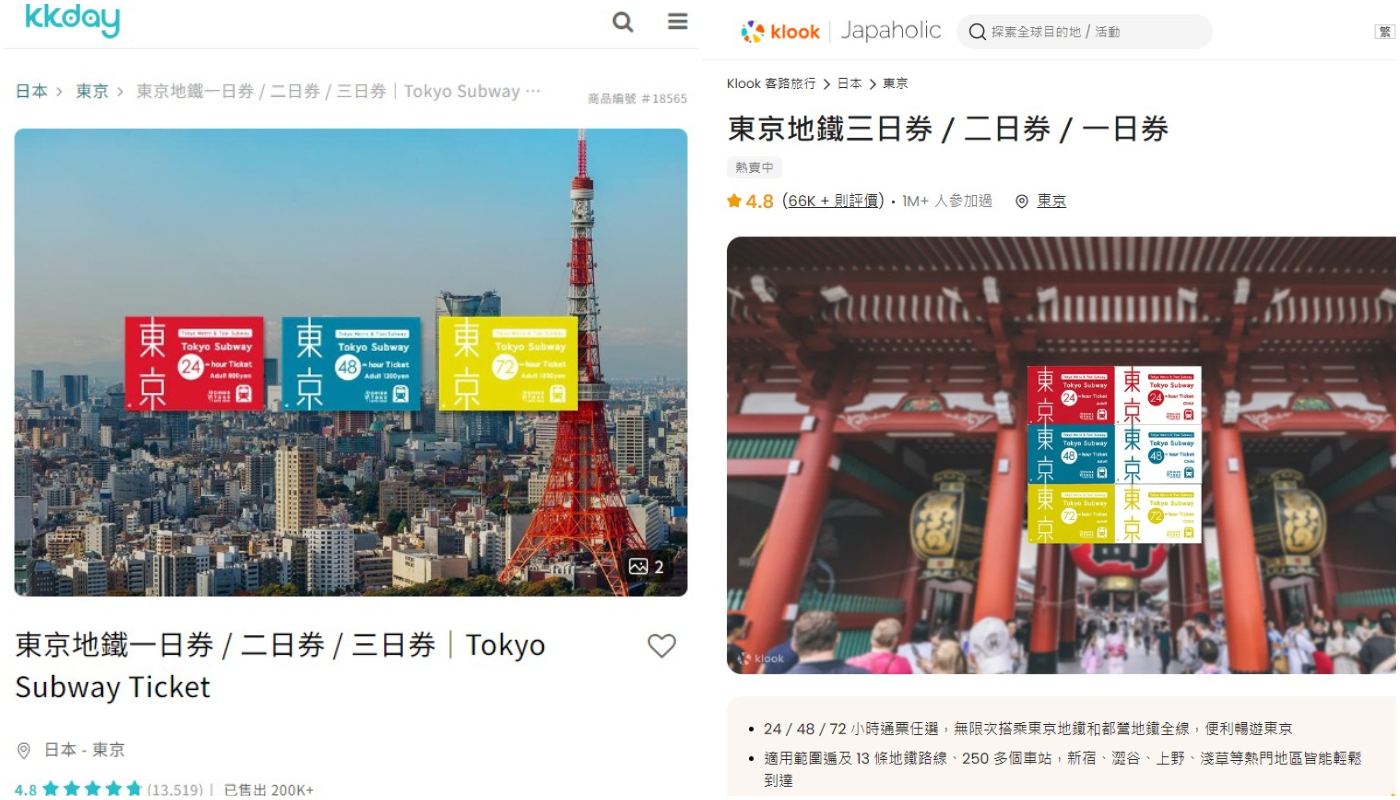Click KKday 商品編號 #18565 text
The width and height of the screenshot is (1400, 800).
[x=637, y=98]
